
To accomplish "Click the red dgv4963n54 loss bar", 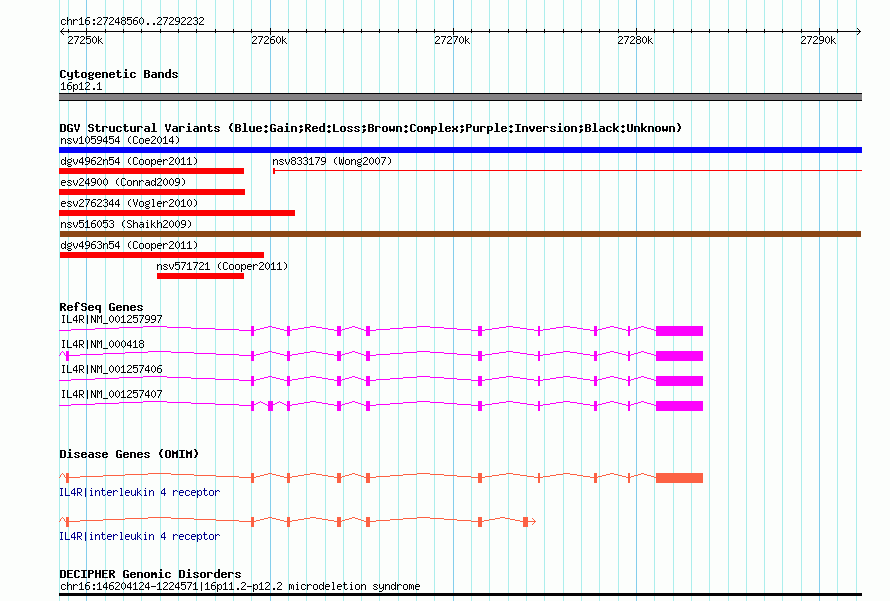I will click(x=162, y=255).
